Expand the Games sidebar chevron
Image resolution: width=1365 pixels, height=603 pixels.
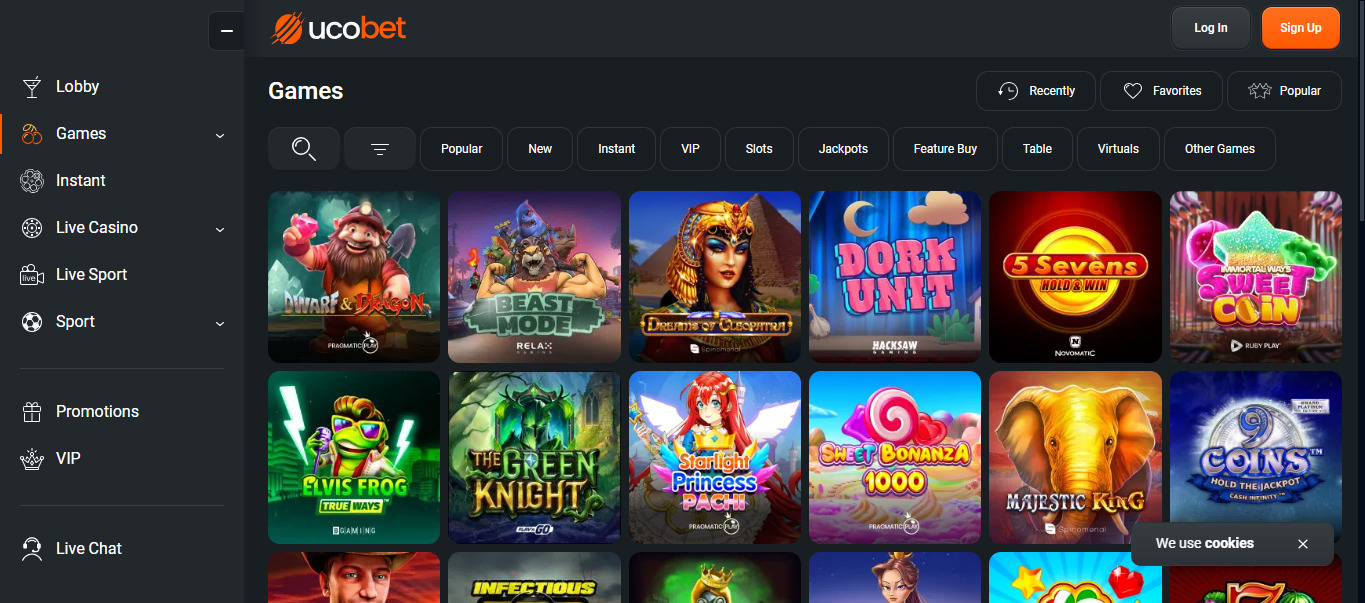[x=220, y=135]
